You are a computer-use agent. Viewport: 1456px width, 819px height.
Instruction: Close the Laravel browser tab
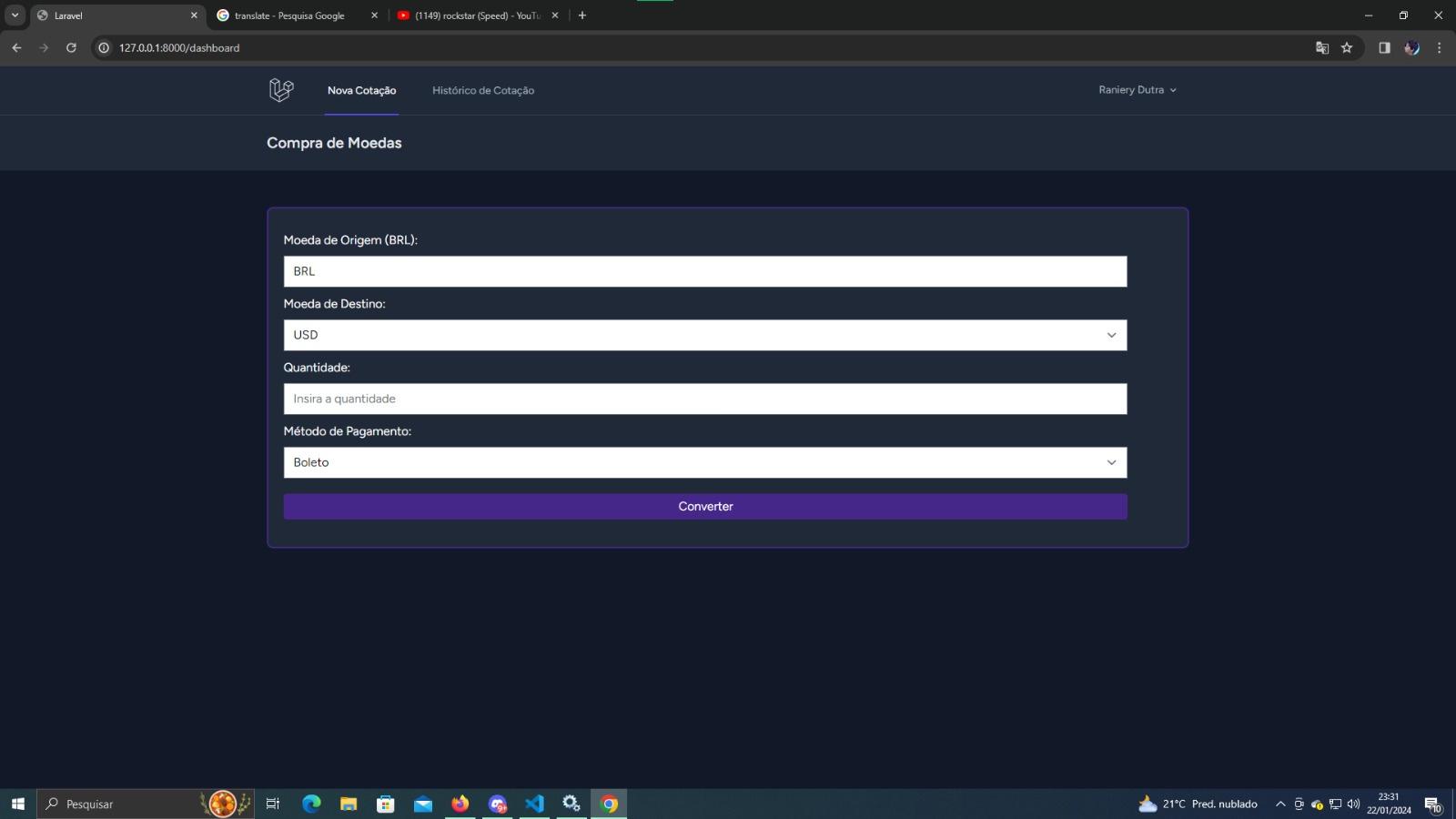(x=194, y=15)
